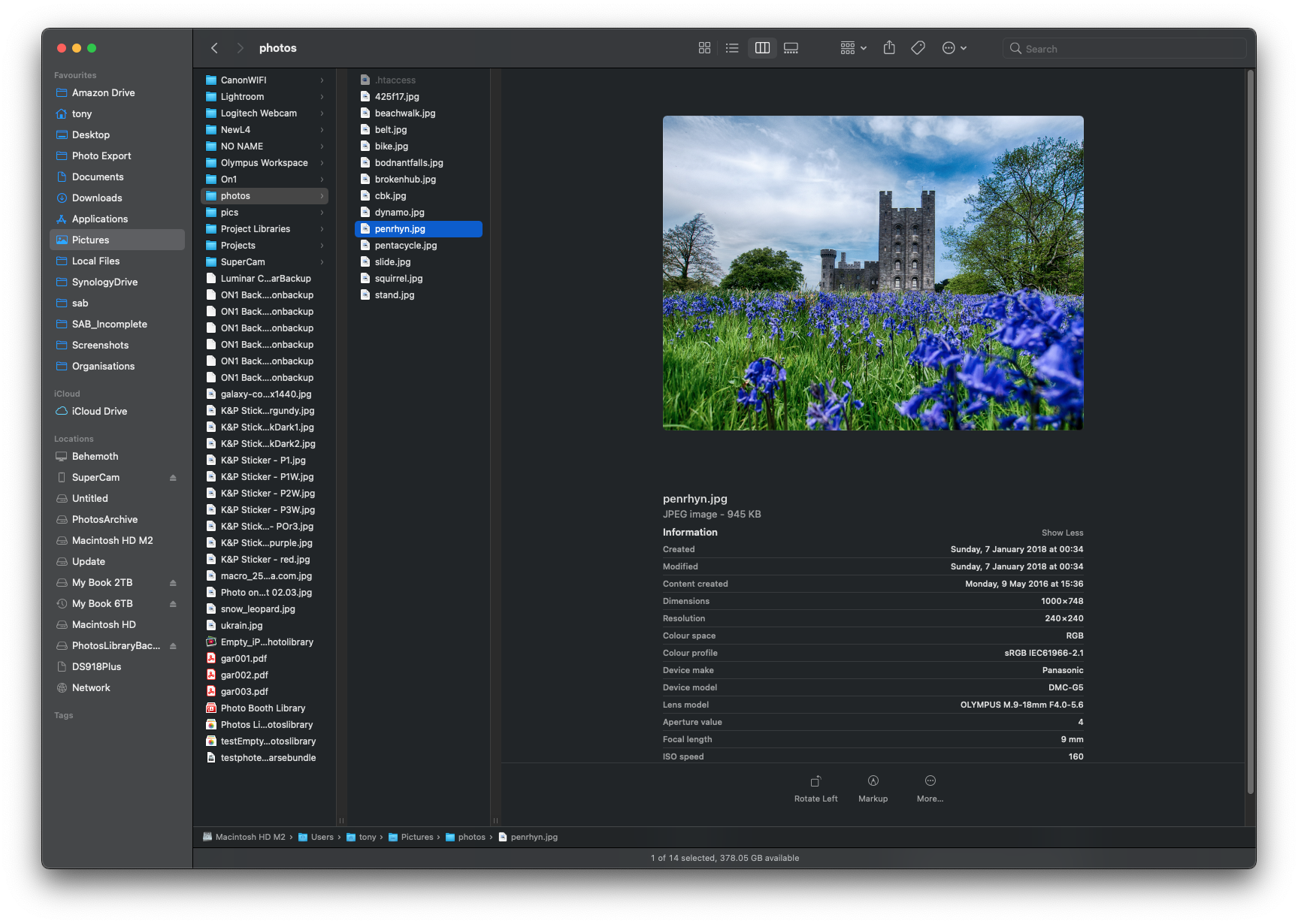Rotate the image left
Image resolution: width=1298 pixels, height=924 pixels.
pos(815,787)
